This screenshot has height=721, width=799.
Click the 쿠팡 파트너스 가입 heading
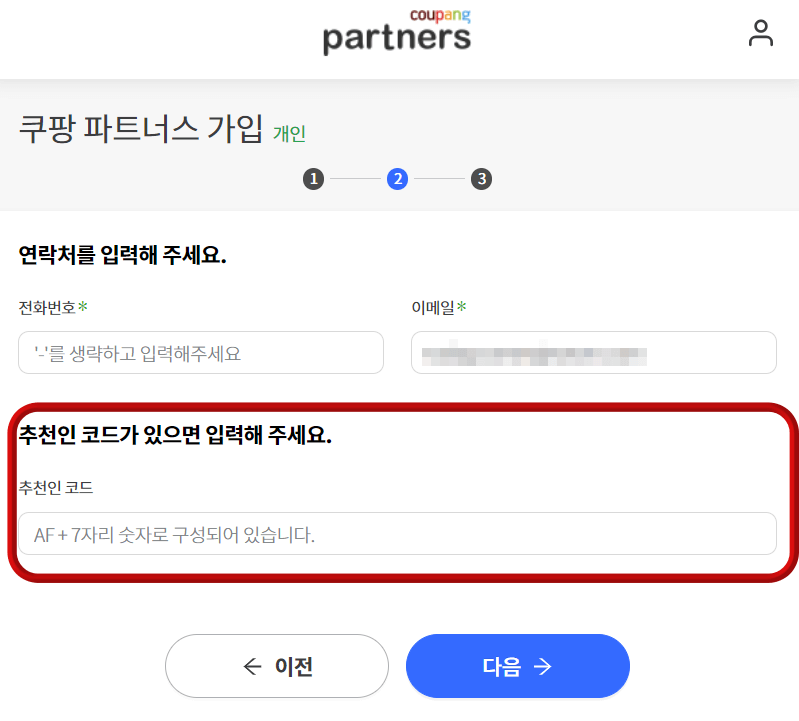[141, 128]
